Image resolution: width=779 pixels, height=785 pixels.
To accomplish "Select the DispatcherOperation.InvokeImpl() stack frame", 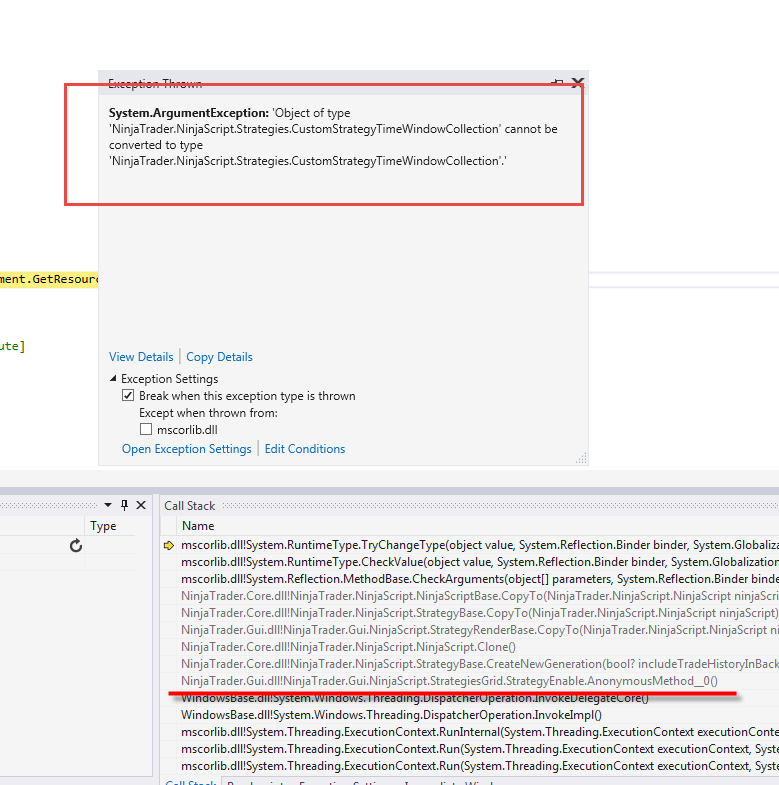I will tap(392, 715).
